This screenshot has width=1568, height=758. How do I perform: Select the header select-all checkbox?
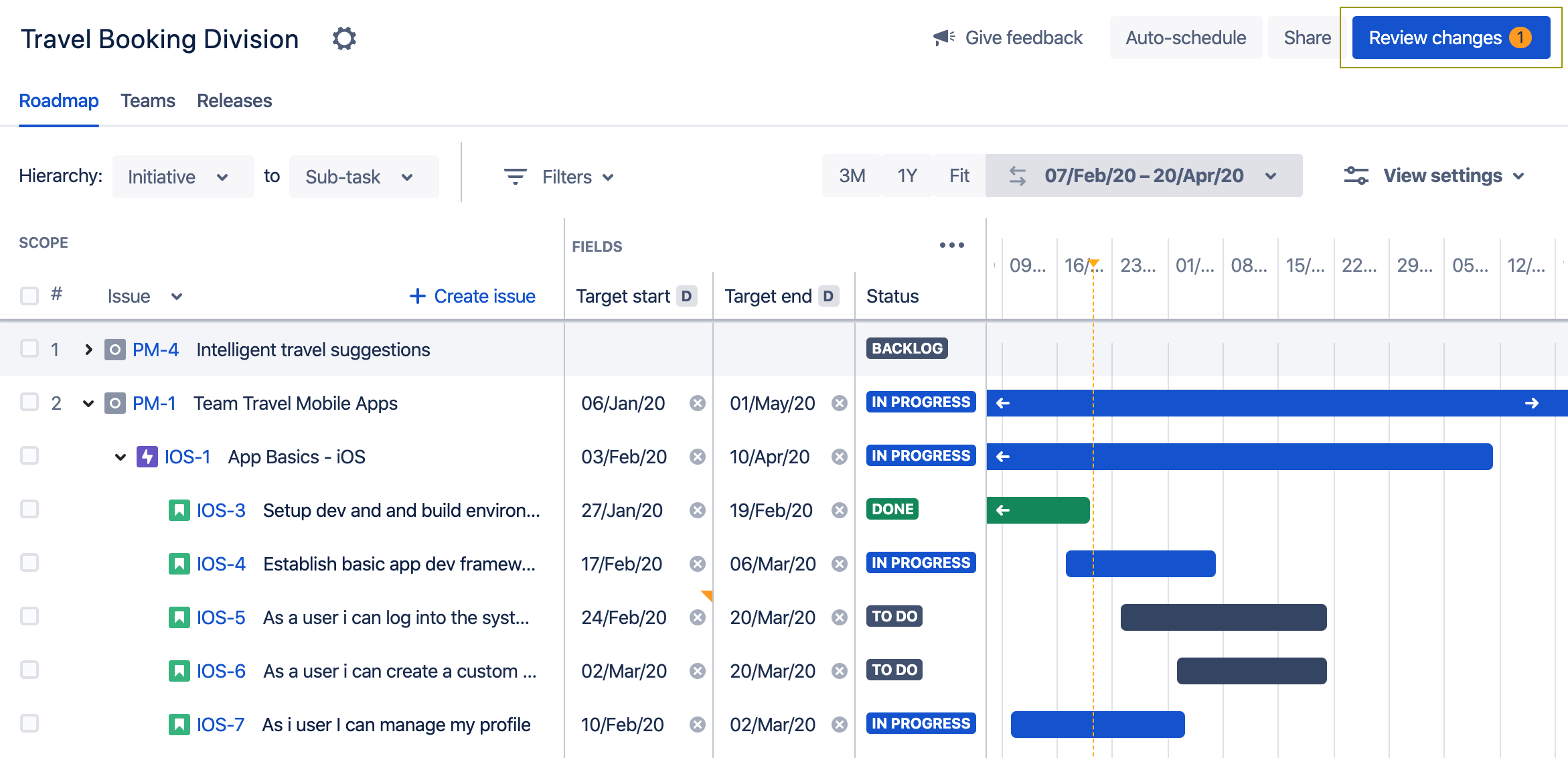pos(29,295)
